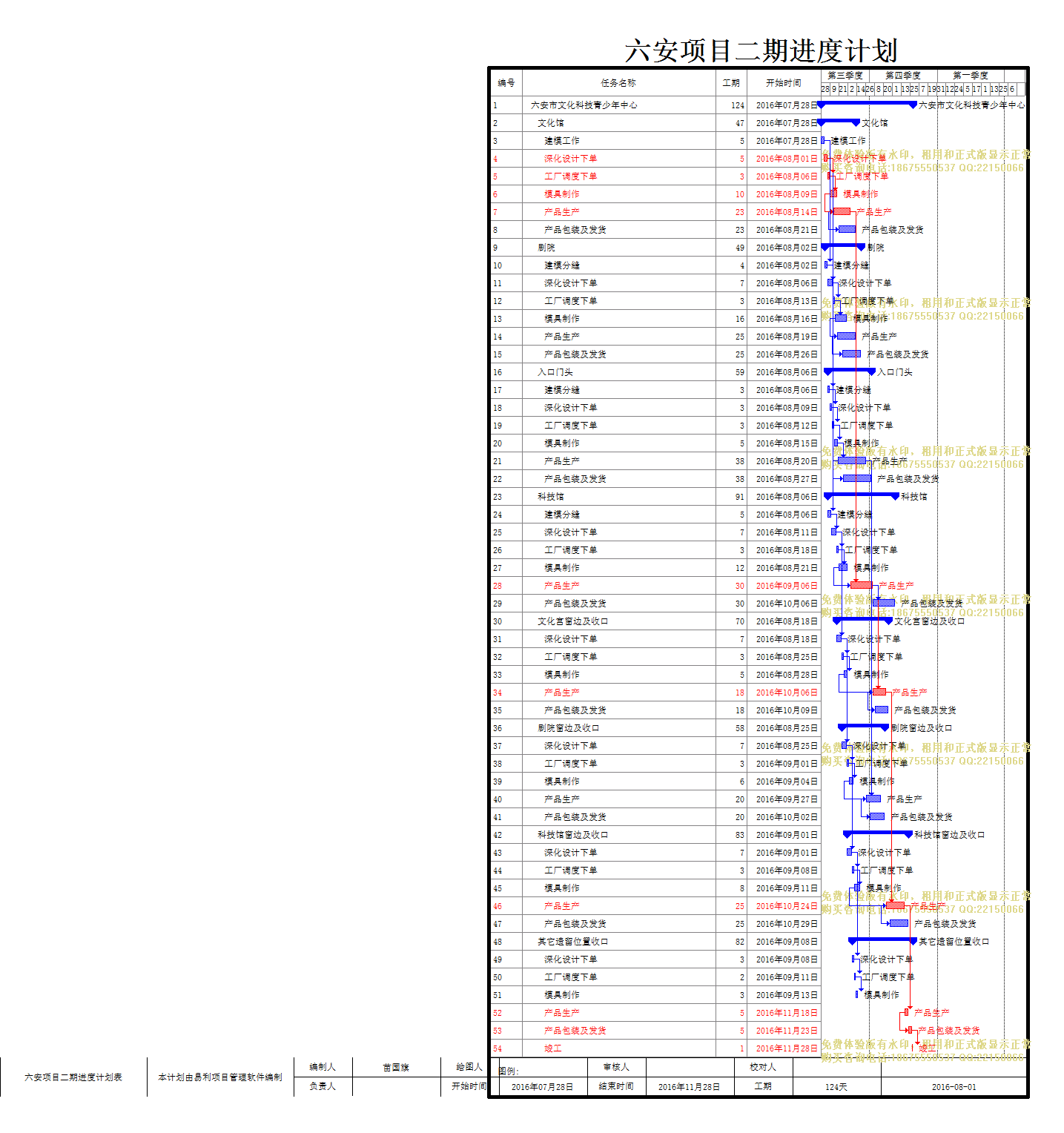Select 科技馆窗边及收口 task name in row 42
1064x1133 pixels.
[573, 835]
